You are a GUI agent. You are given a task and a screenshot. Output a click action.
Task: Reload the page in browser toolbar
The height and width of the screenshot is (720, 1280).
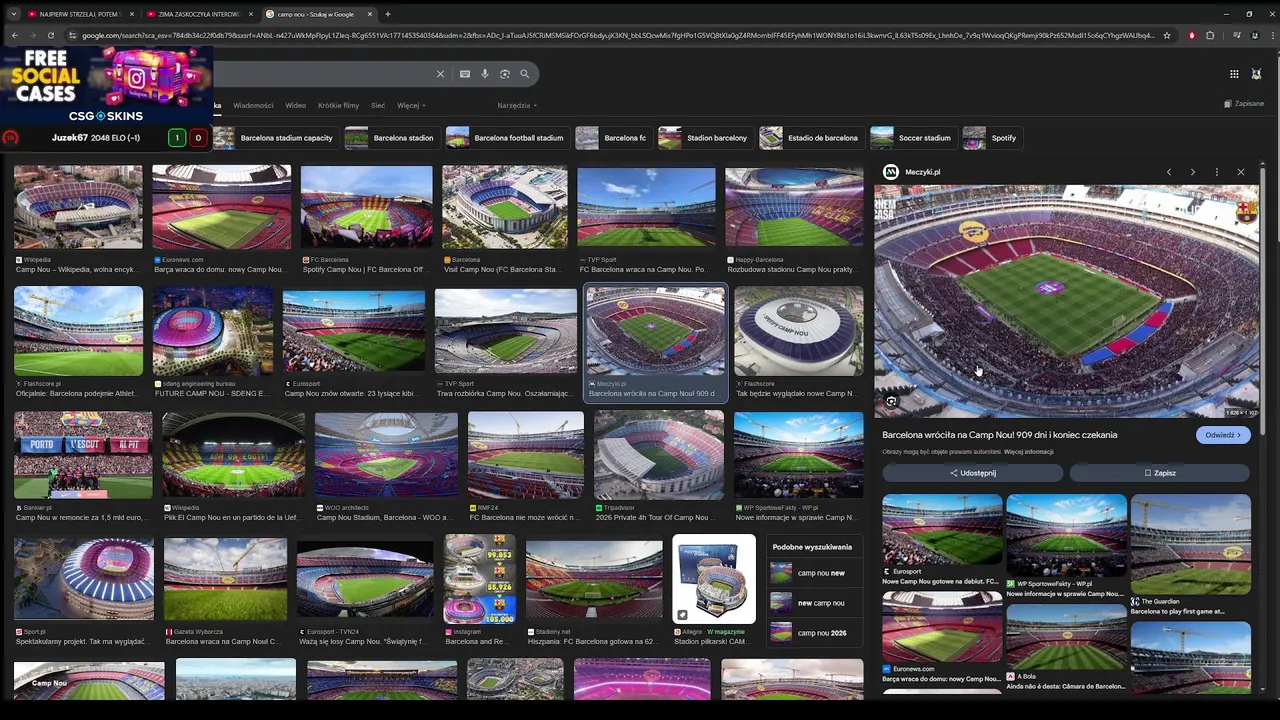pos(50,35)
